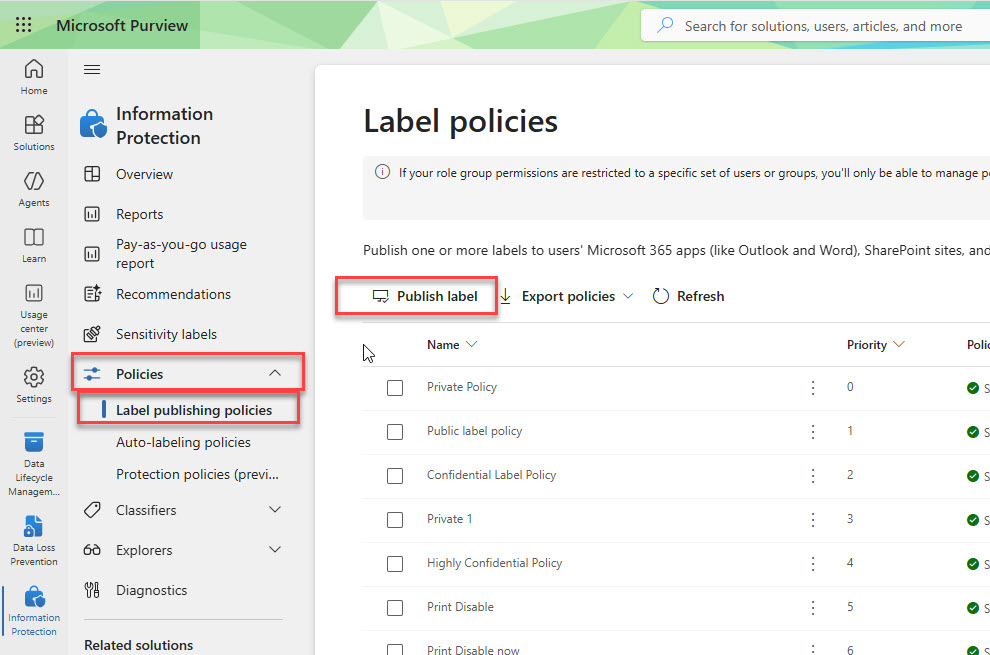Click the Diagnostics tools icon
Viewport: 990px width, 655px height.
tap(92, 590)
